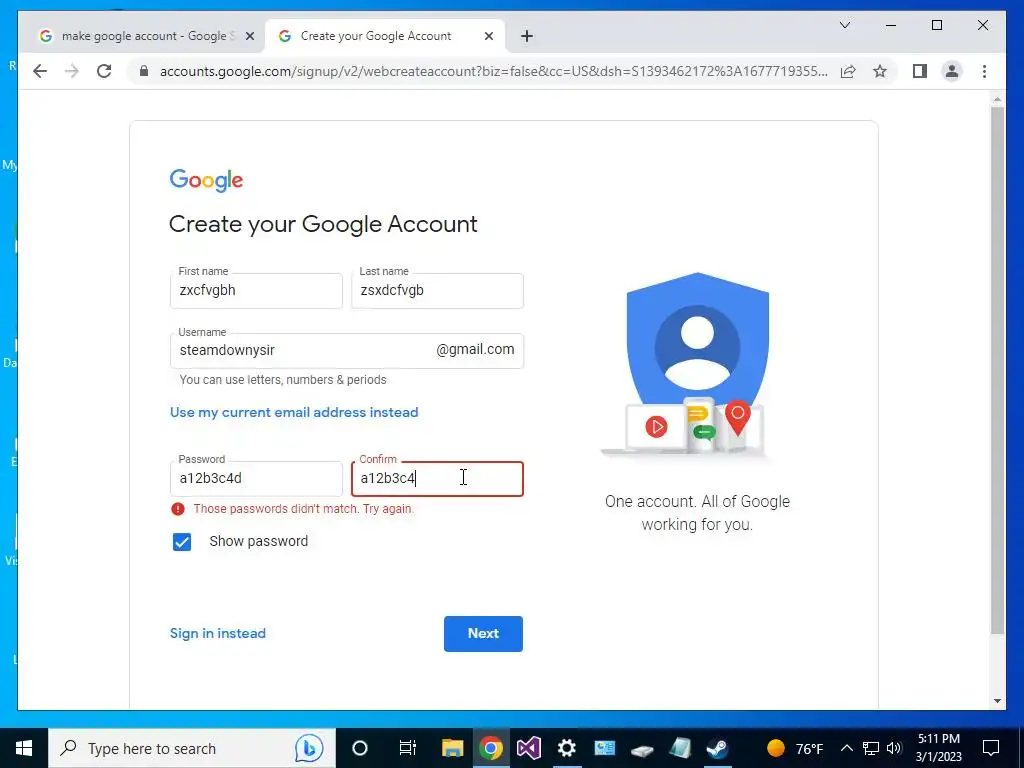Click 'One account. All of Google' text
This screenshot has height=768, width=1024.
(x=697, y=502)
